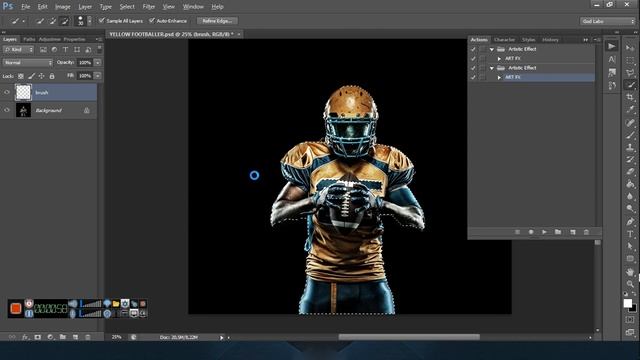
Task: Select the Quick Selection tool in toolbar
Action: pyautogui.click(x=630, y=85)
